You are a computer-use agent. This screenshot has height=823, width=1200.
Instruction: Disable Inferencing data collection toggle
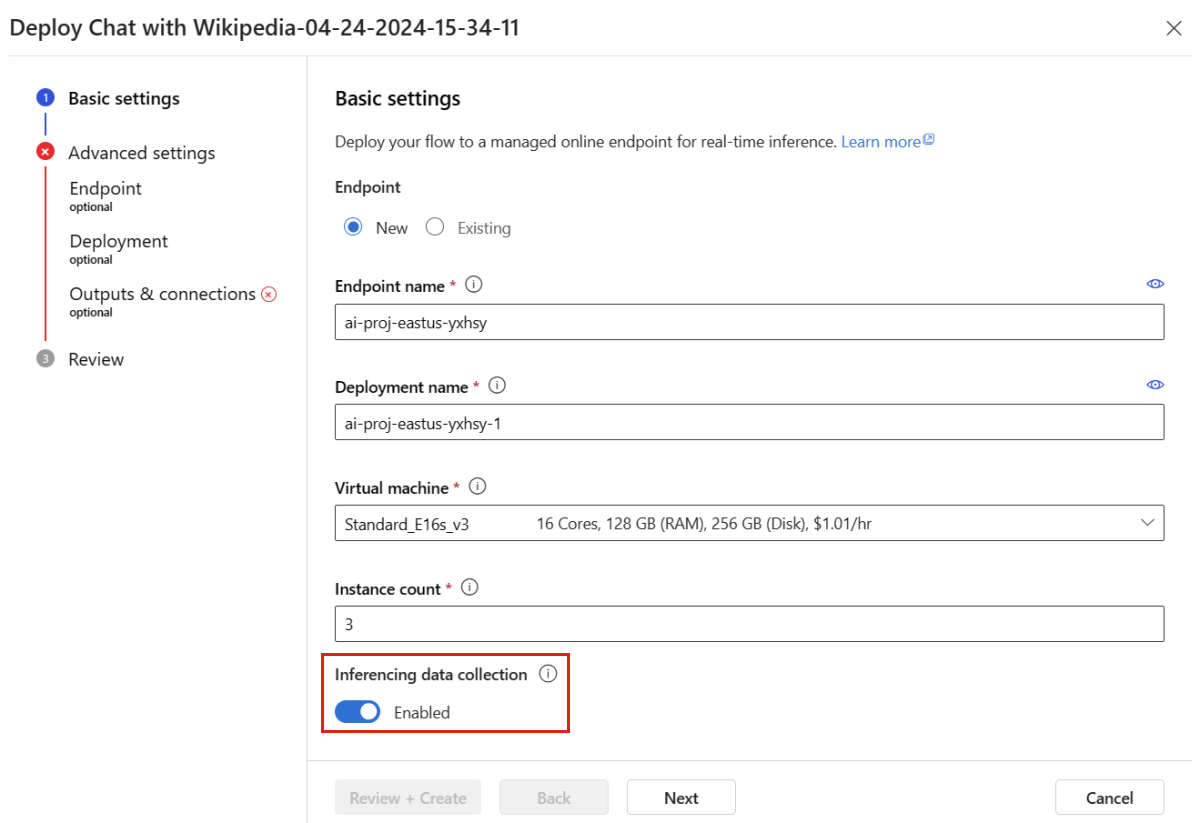coord(358,712)
